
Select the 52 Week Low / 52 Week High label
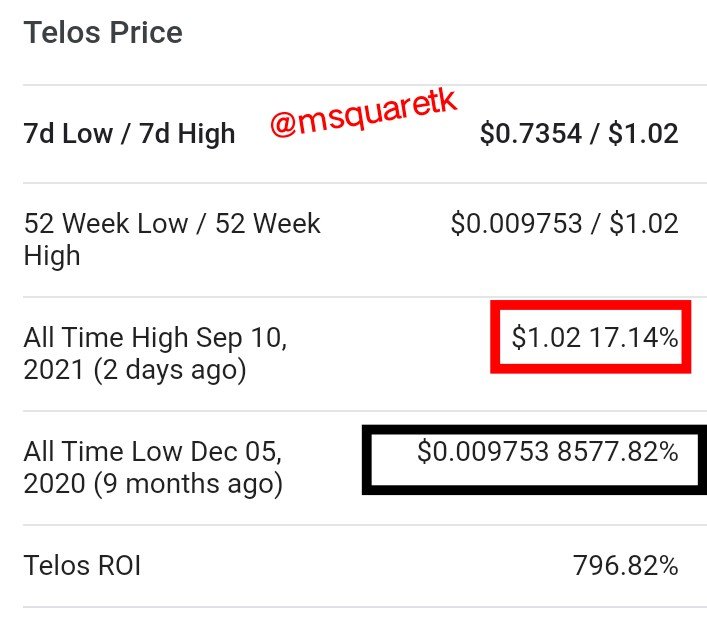(x=172, y=239)
